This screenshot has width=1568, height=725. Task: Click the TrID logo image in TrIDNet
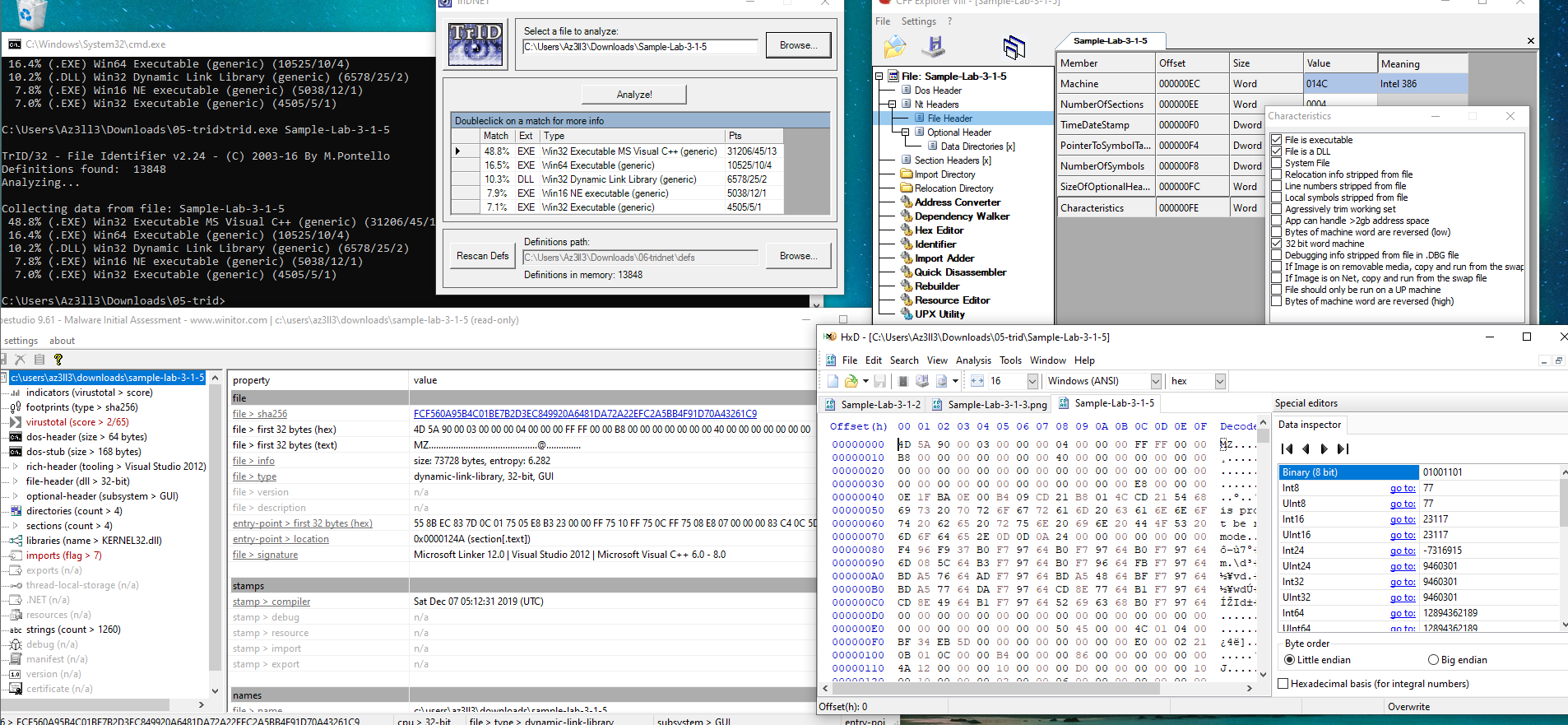pyautogui.click(x=475, y=44)
